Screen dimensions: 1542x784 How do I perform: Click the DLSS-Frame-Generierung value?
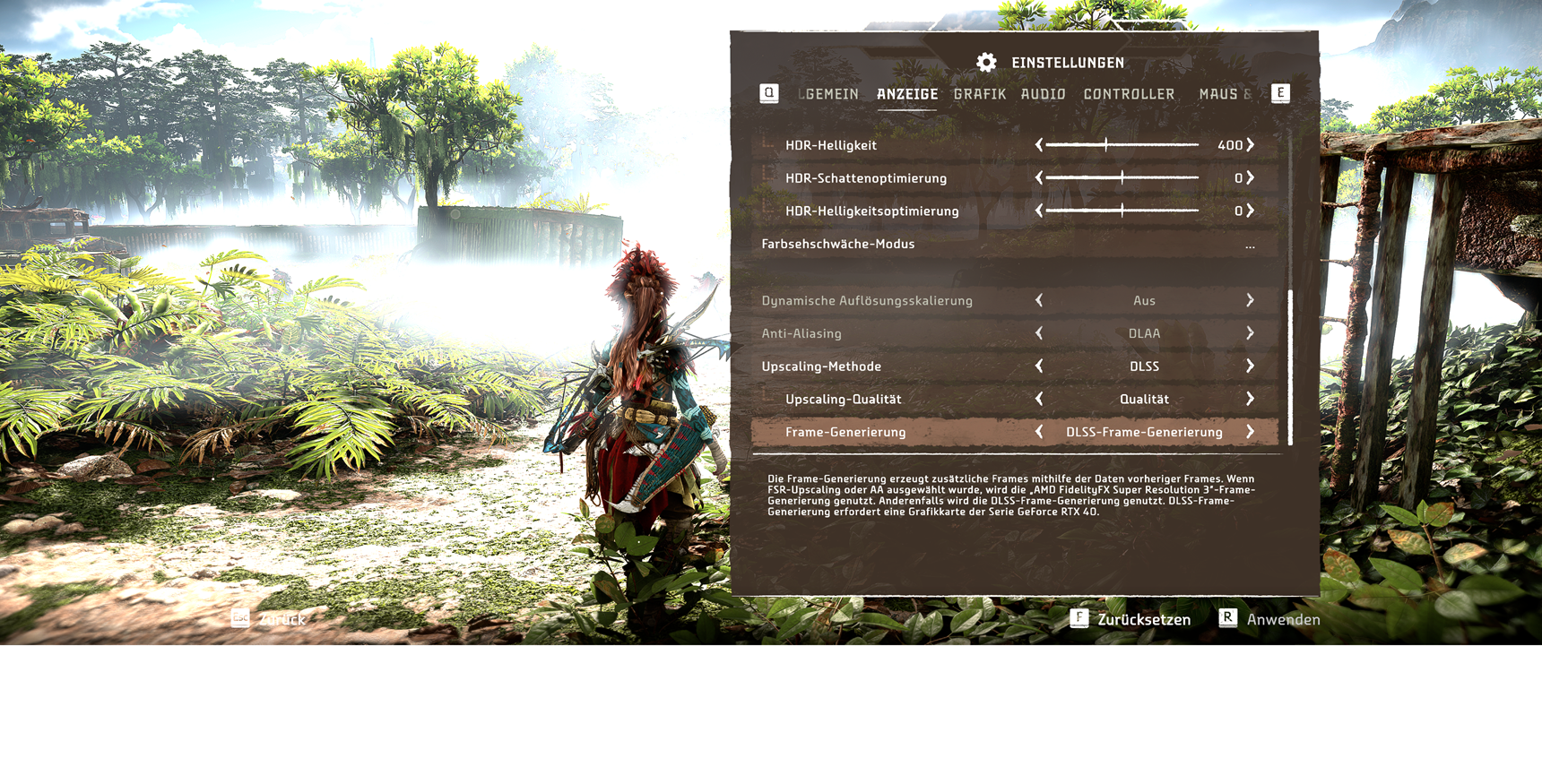(1144, 432)
